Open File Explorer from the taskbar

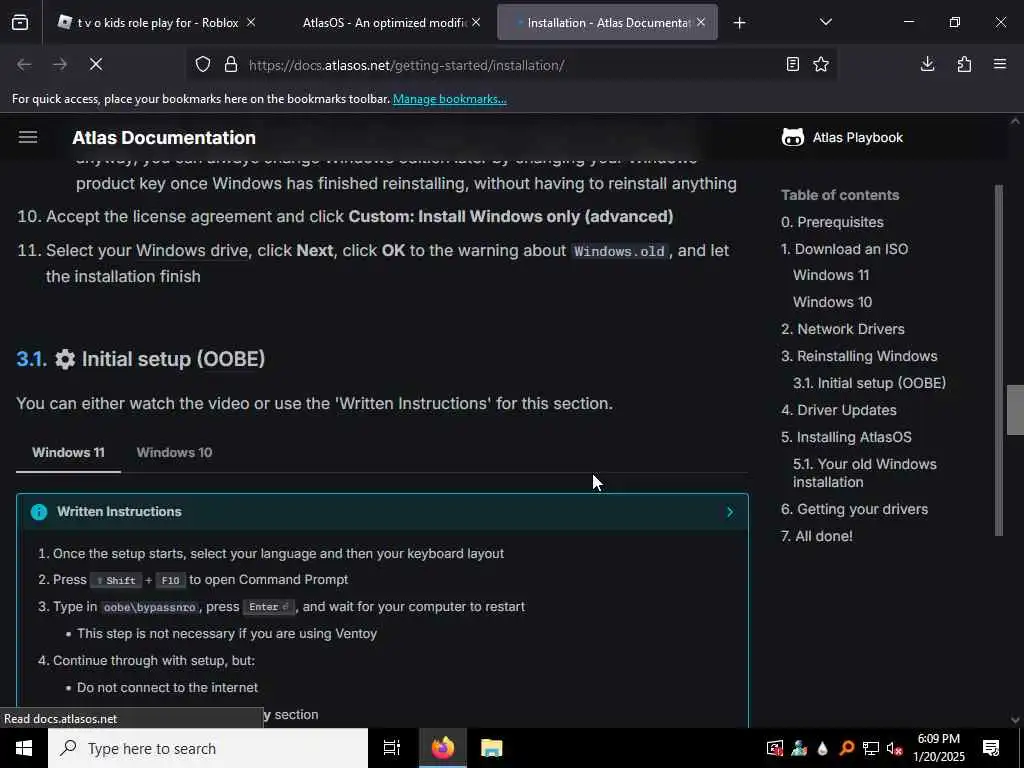coord(491,748)
